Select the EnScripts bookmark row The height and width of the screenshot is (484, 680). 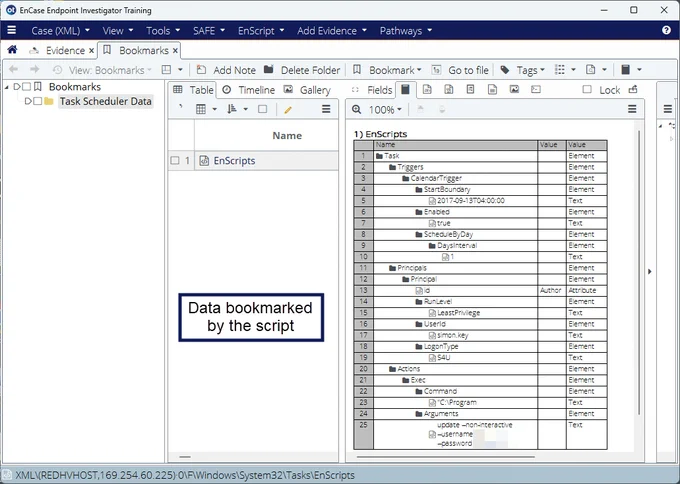(x=253, y=160)
